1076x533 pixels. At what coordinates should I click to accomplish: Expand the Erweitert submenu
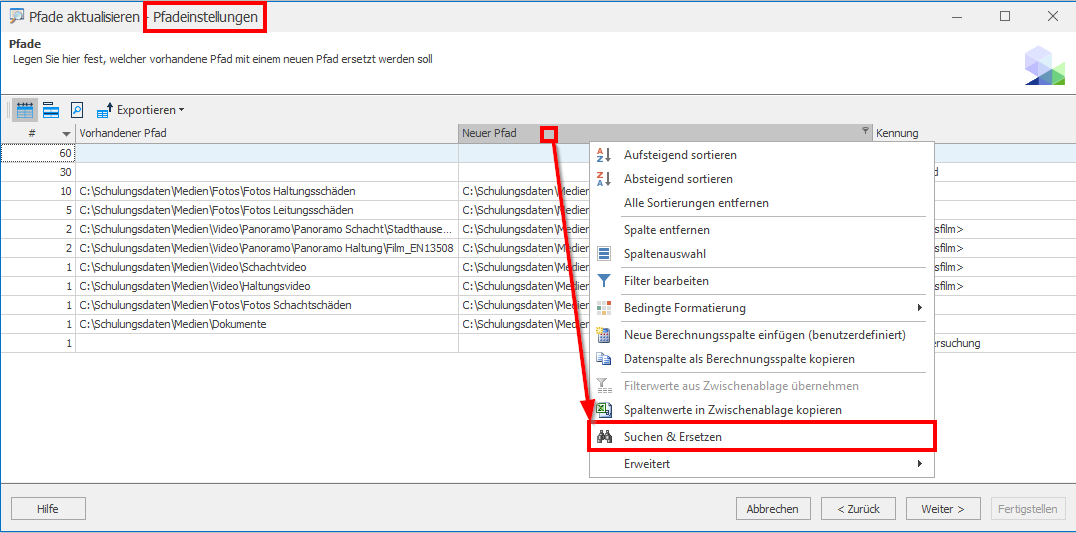(646, 464)
